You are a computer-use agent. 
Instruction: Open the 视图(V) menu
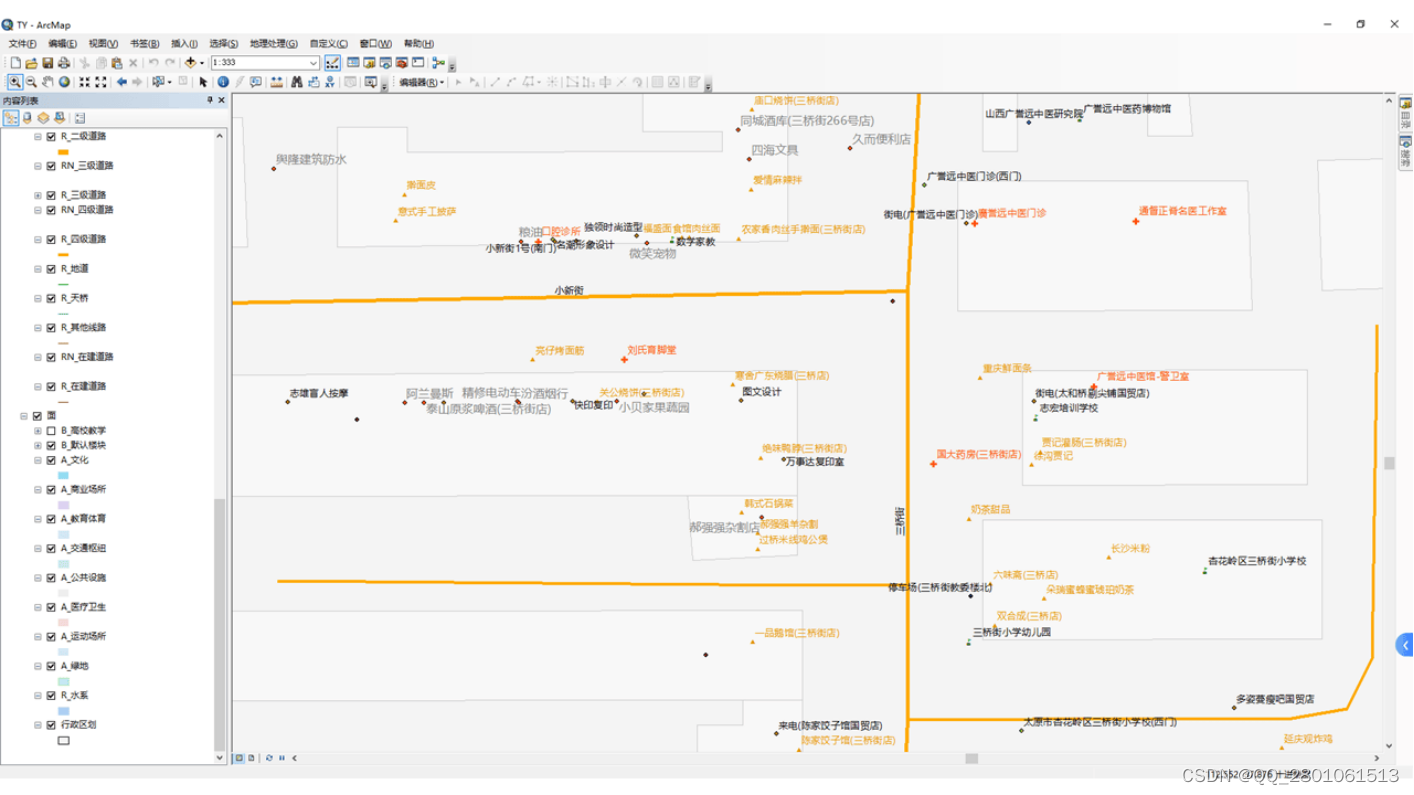103,44
